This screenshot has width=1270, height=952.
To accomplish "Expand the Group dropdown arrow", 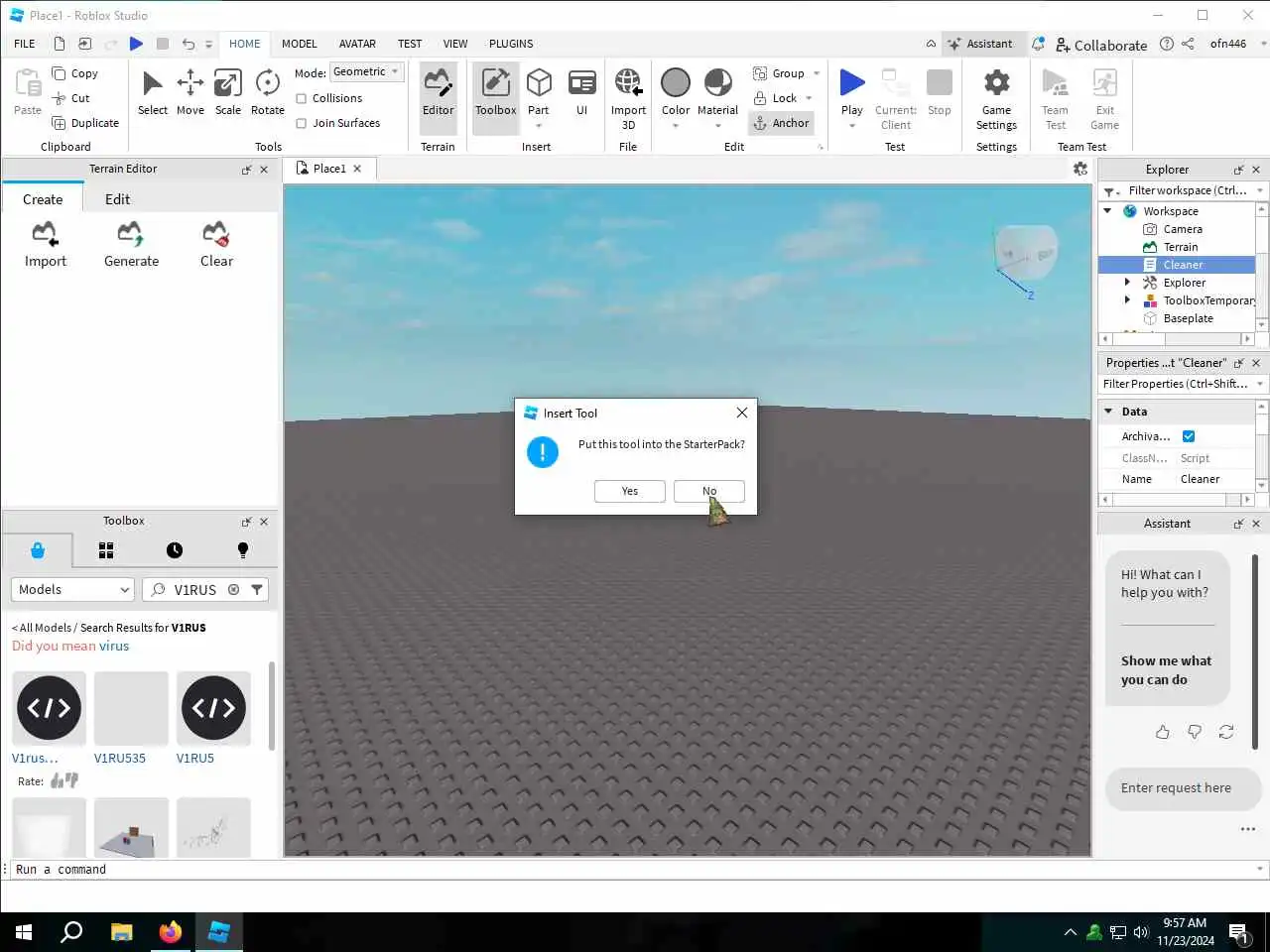I will (817, 73).
